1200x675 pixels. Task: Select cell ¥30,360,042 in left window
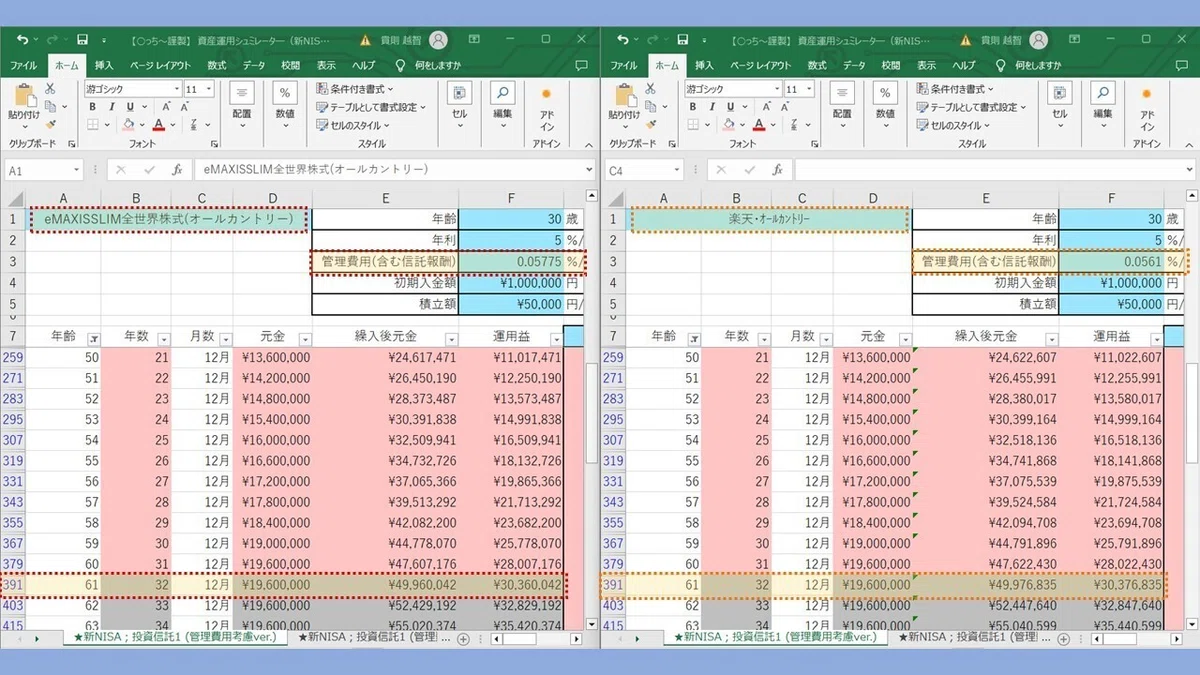click(x=511, y=585)
